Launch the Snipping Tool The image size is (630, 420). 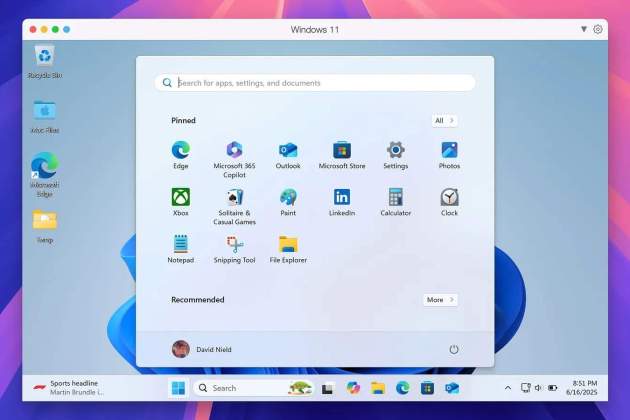tap(234, 249)
